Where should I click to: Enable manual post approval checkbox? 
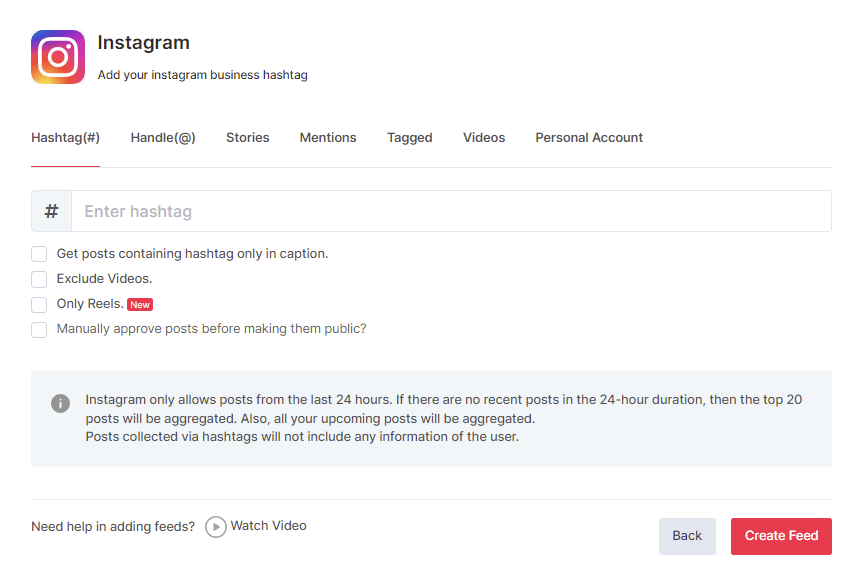pos(39,329)
